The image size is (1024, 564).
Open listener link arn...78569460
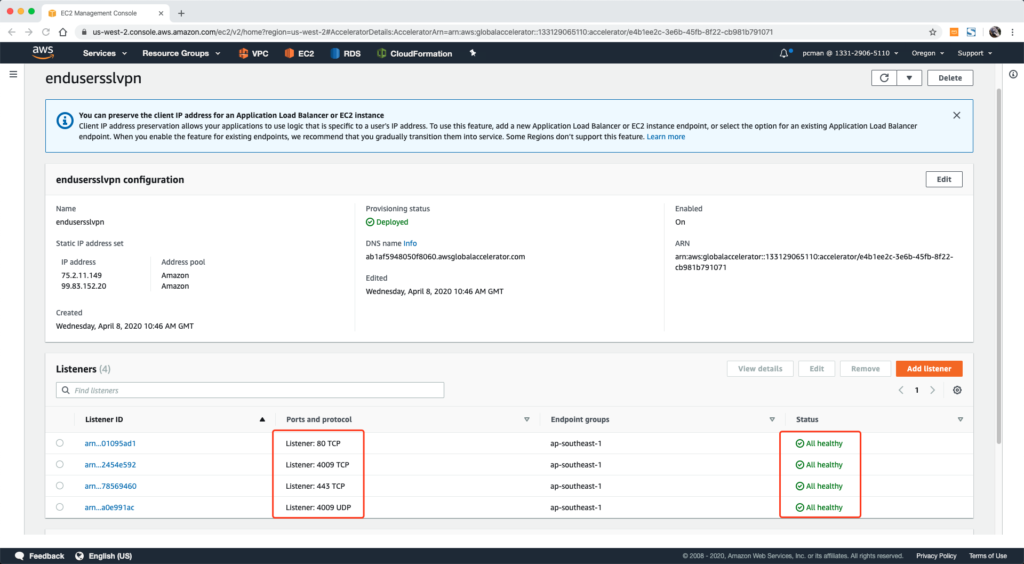tap(110, 486)
